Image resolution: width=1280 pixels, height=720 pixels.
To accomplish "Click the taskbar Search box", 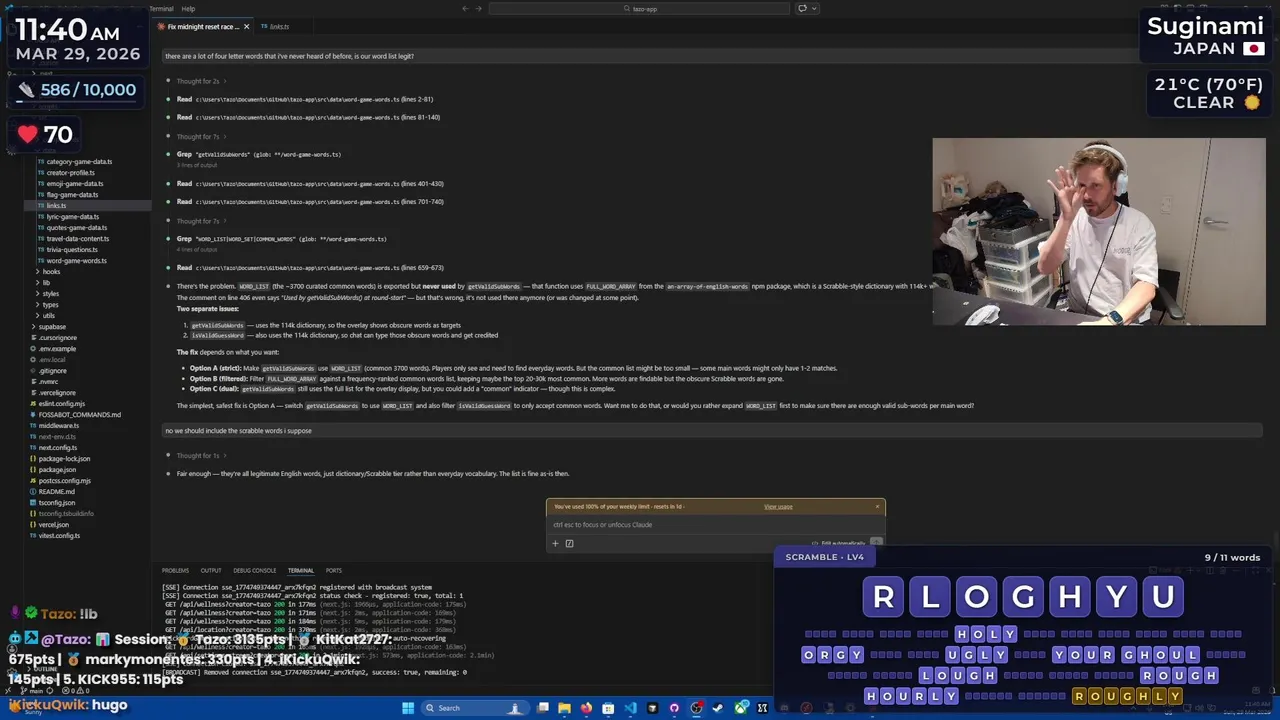I will pyautogui.click(x=477, y=708).
